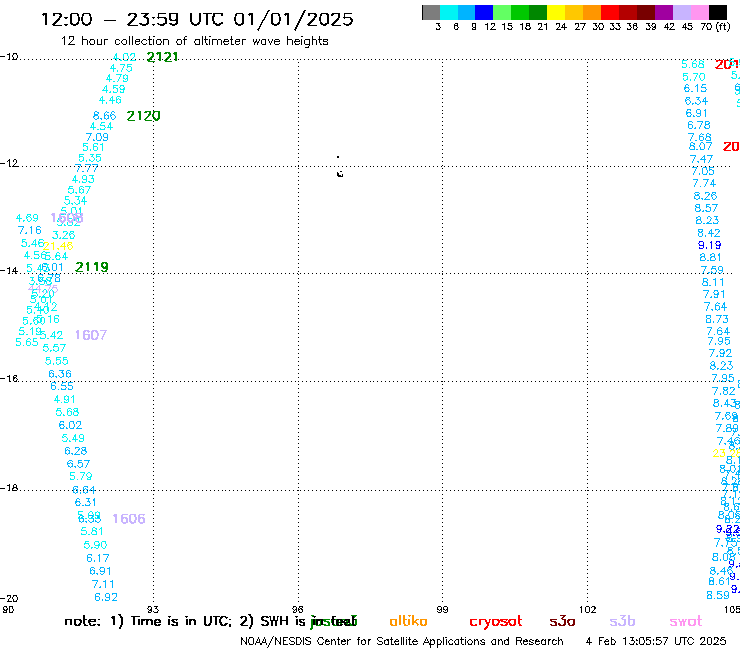Click the right track value "8.81"

tap(710, 257)
